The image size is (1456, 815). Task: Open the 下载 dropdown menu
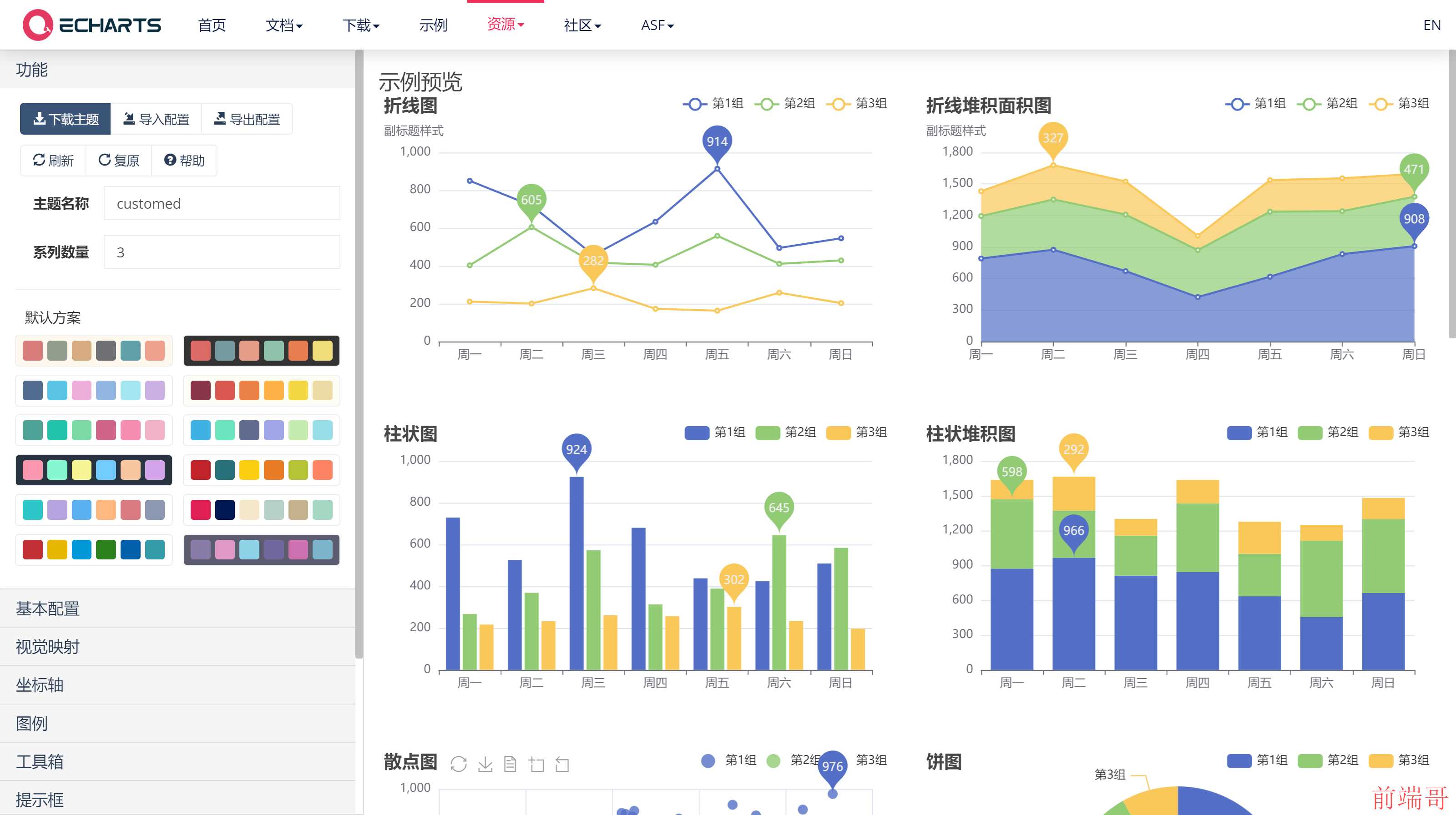[x=361, y=25]
